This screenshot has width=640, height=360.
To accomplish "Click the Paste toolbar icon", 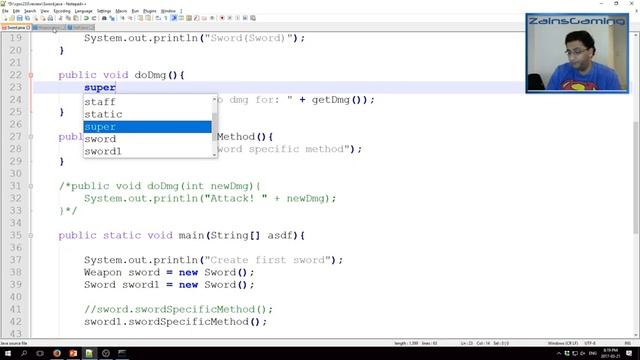I will (76, 18).
